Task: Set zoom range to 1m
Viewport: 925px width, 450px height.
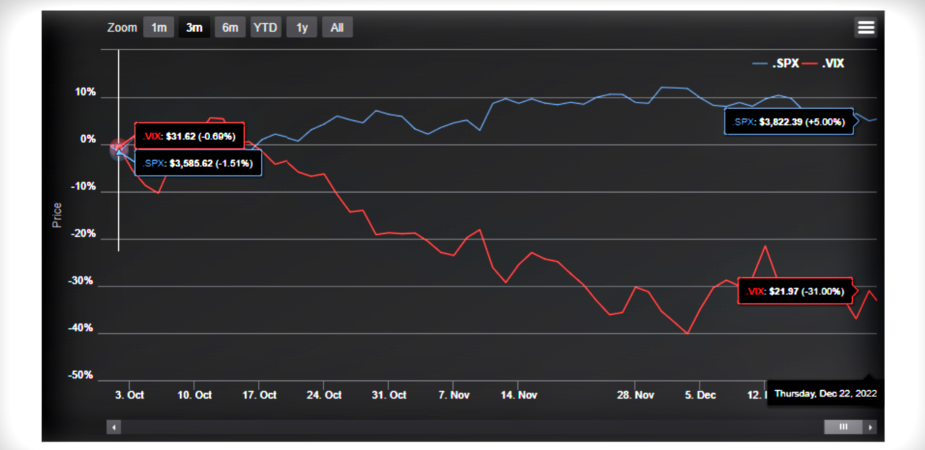Action: pos(159,27)
